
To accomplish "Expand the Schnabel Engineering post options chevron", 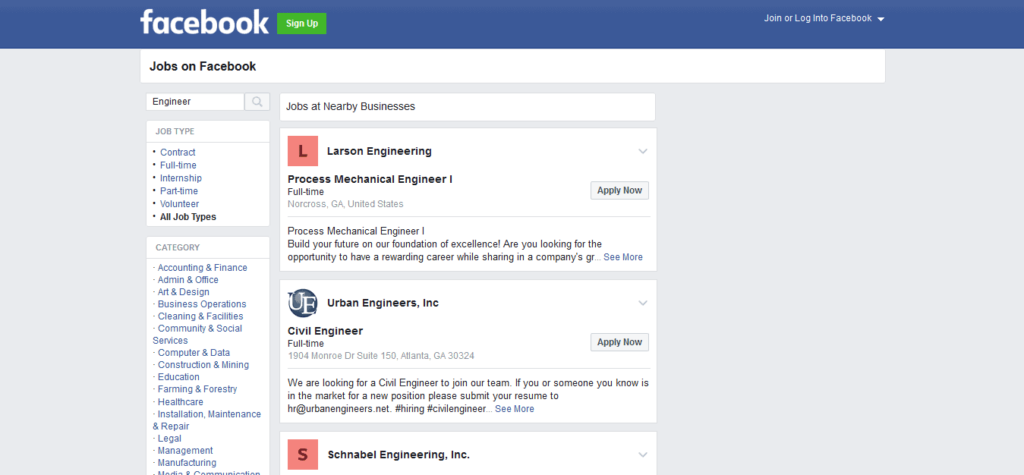I will [643, 455].
